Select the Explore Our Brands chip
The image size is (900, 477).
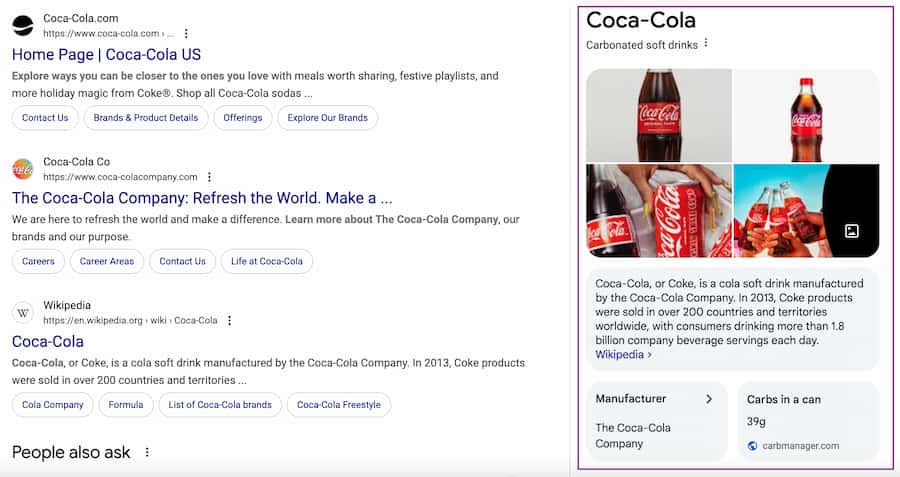[x=327, y=118]
